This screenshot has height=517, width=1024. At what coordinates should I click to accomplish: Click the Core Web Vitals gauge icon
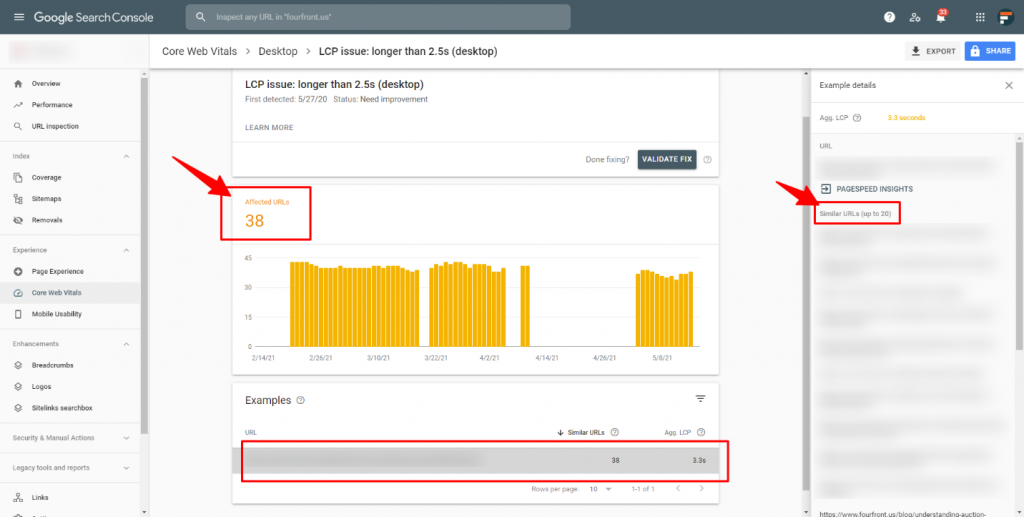pos(18,292)
